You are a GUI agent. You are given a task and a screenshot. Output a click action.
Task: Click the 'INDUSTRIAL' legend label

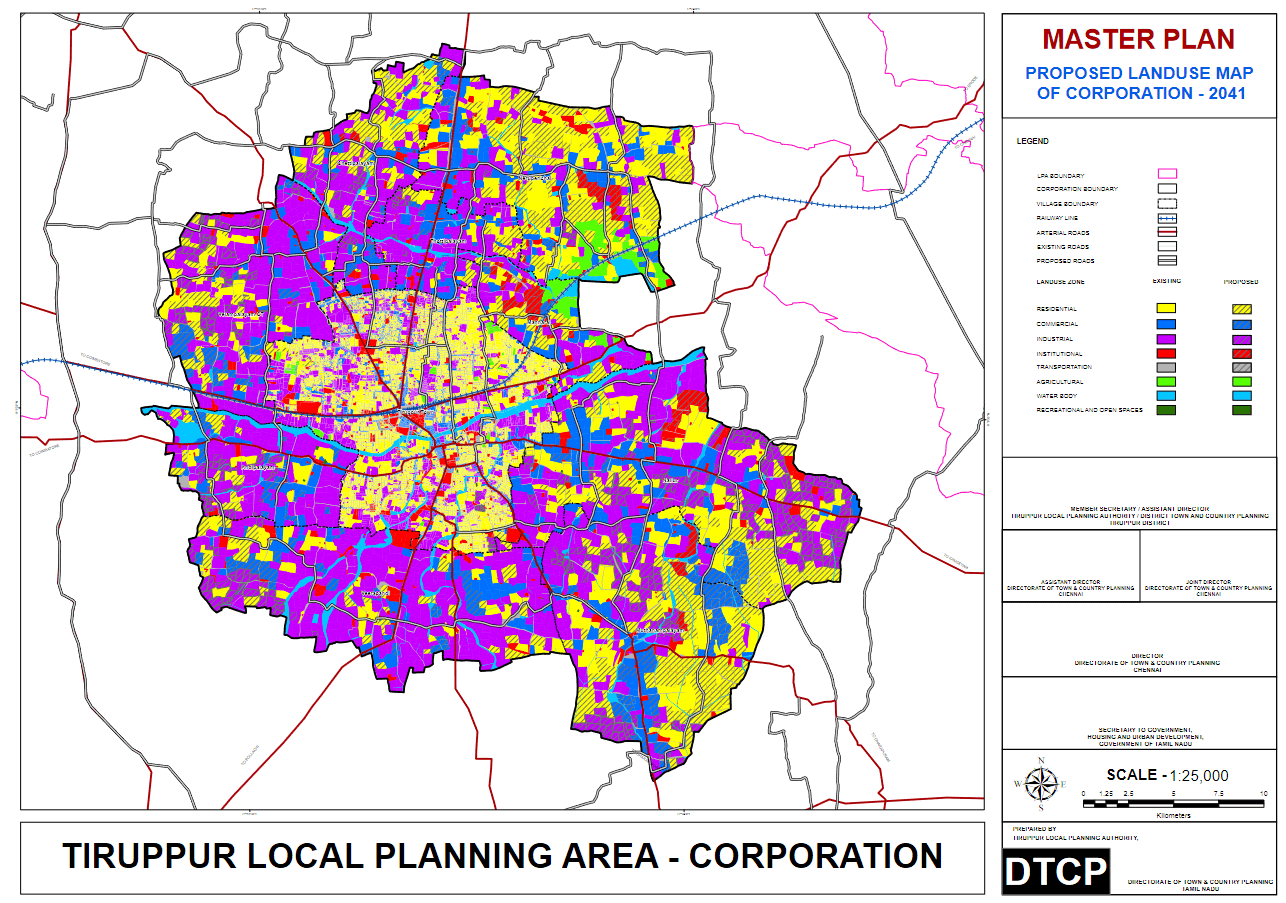point(1056,339)
